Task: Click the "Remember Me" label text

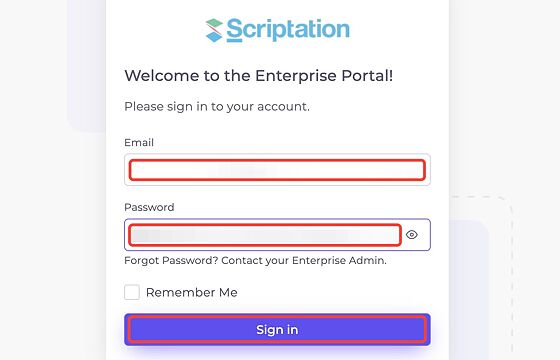Action: [192, 292]
